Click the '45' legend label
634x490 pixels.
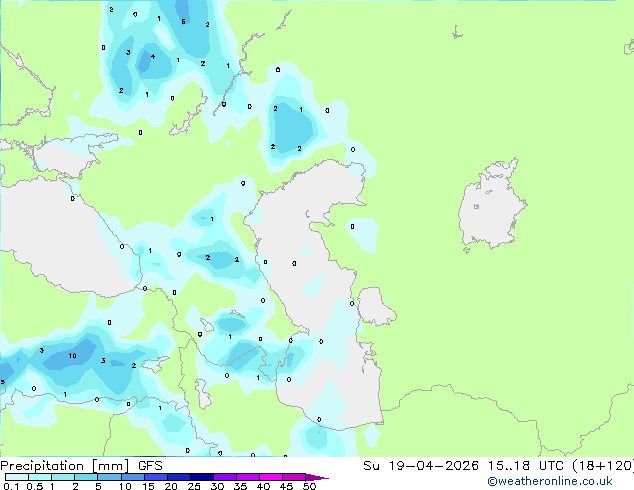coord(287,486)
